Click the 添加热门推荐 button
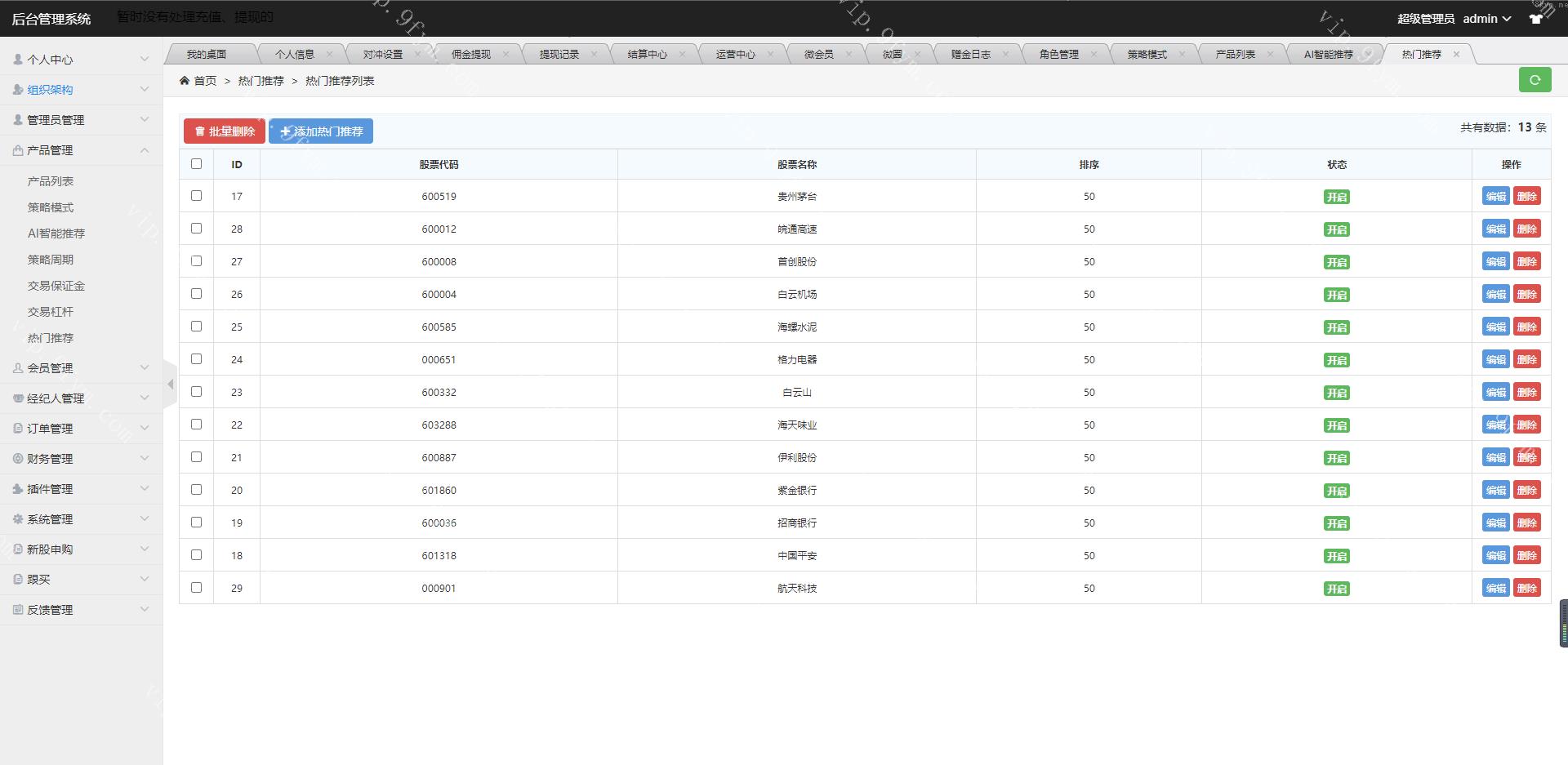Image resolution: width=1568 pixels, height=765 pixels. coord(321,131)
